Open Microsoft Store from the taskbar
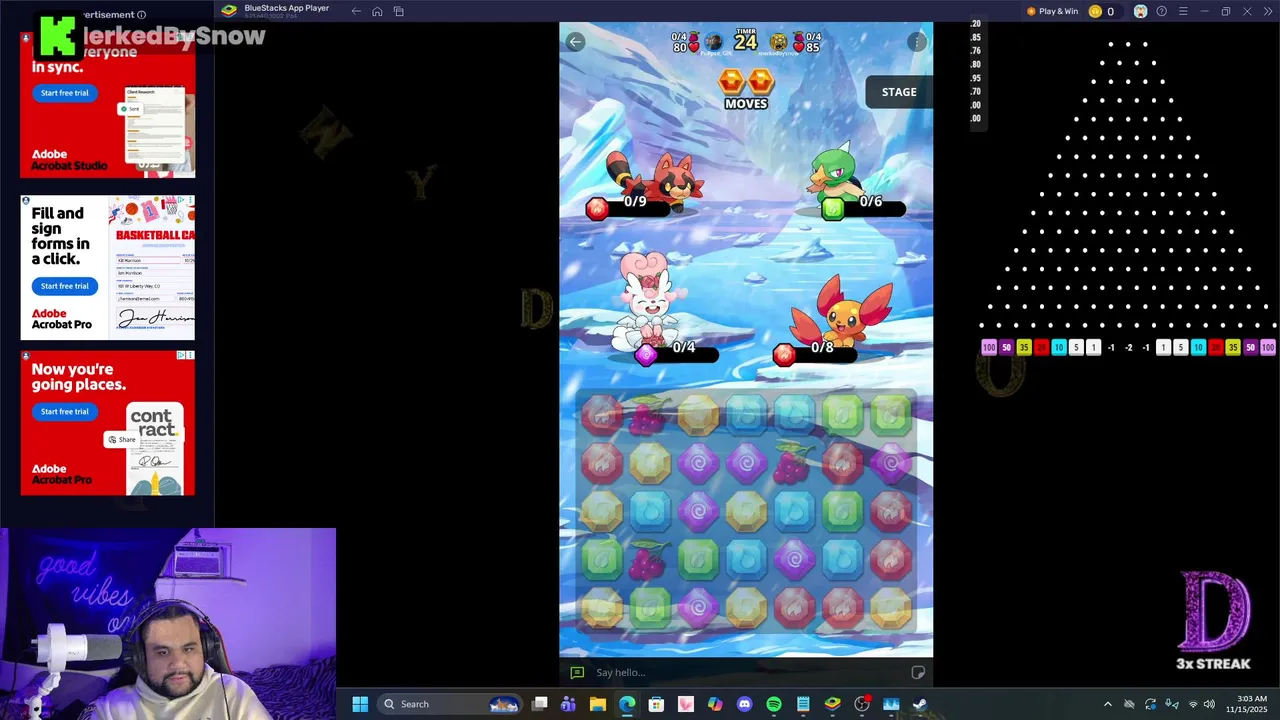The height and width of the screenshot is (720, 1280). [656, 704]
